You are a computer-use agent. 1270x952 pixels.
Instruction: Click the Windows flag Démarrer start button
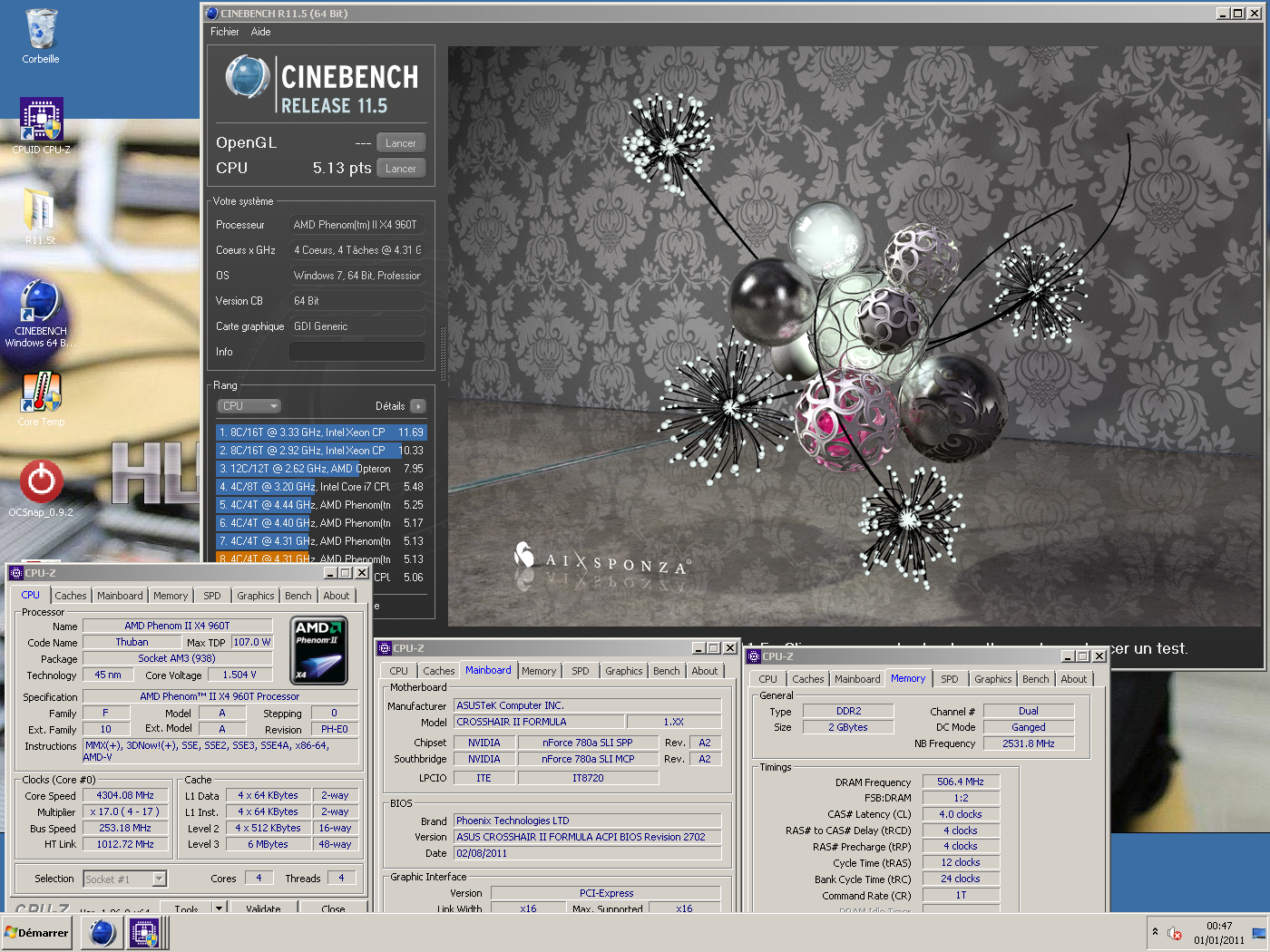(x=37, y=932)
